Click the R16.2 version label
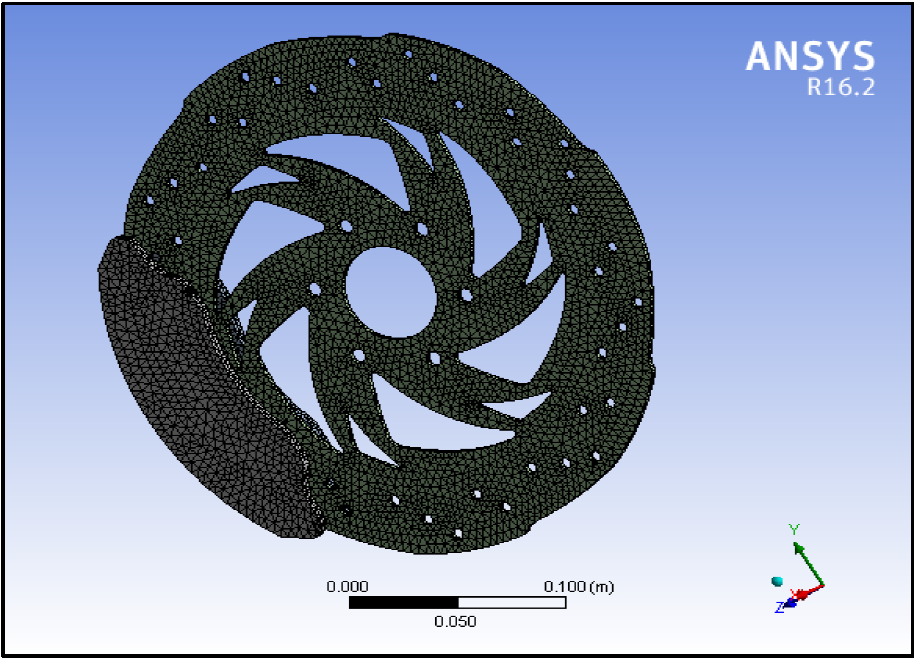Viewport: 914px width, 658px height. coord(840,88)
